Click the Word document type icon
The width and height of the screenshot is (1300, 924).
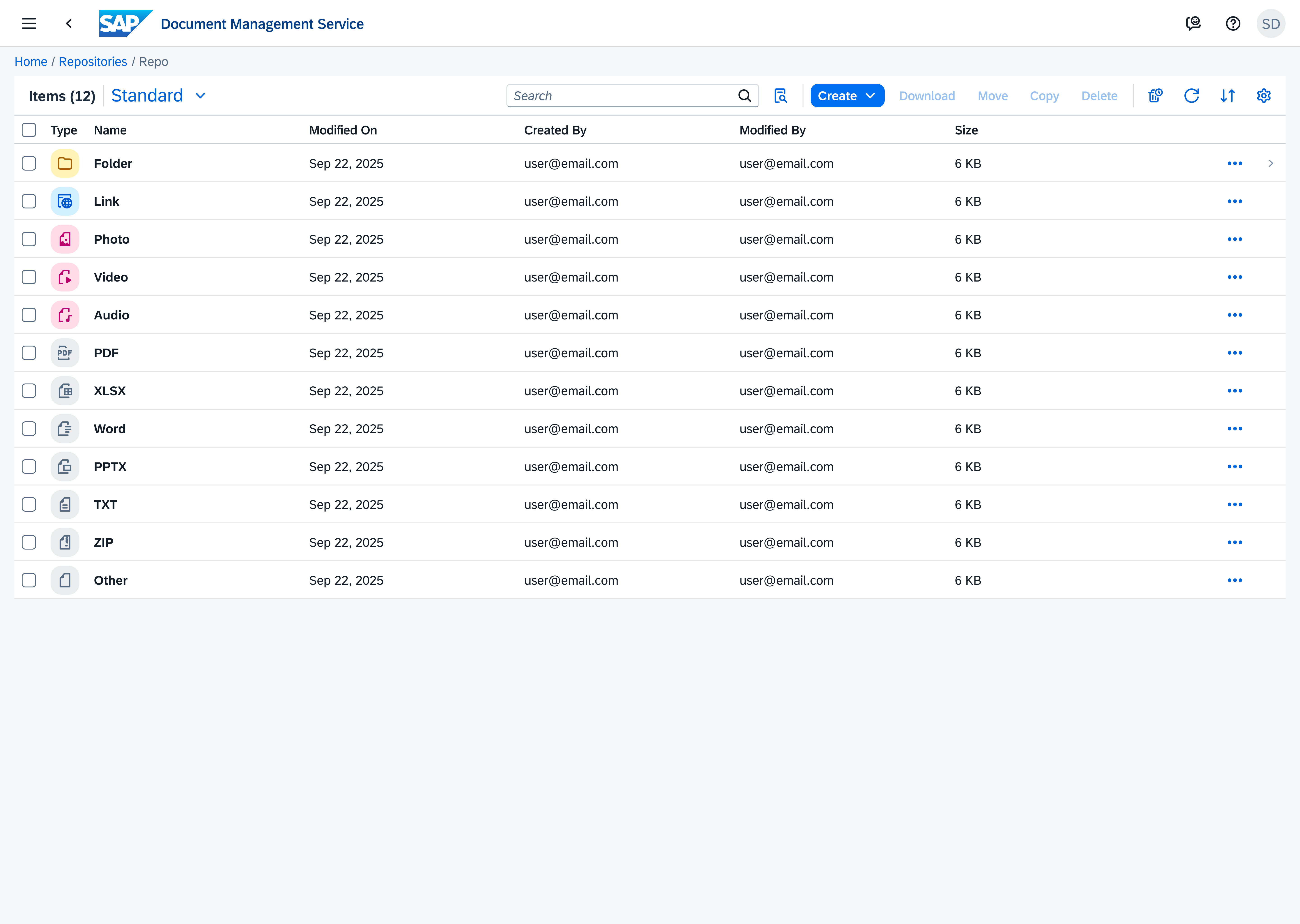(65, 428)
